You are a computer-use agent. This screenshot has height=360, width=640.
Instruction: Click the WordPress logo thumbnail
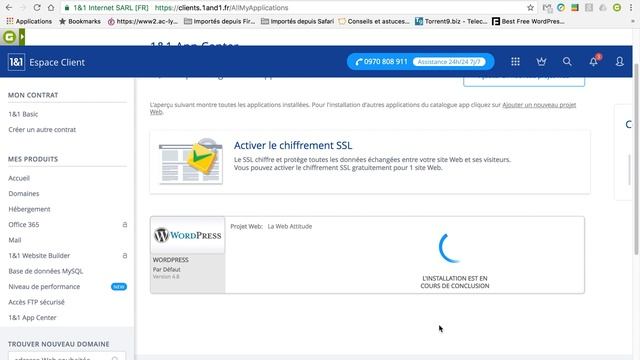point(188,235)
